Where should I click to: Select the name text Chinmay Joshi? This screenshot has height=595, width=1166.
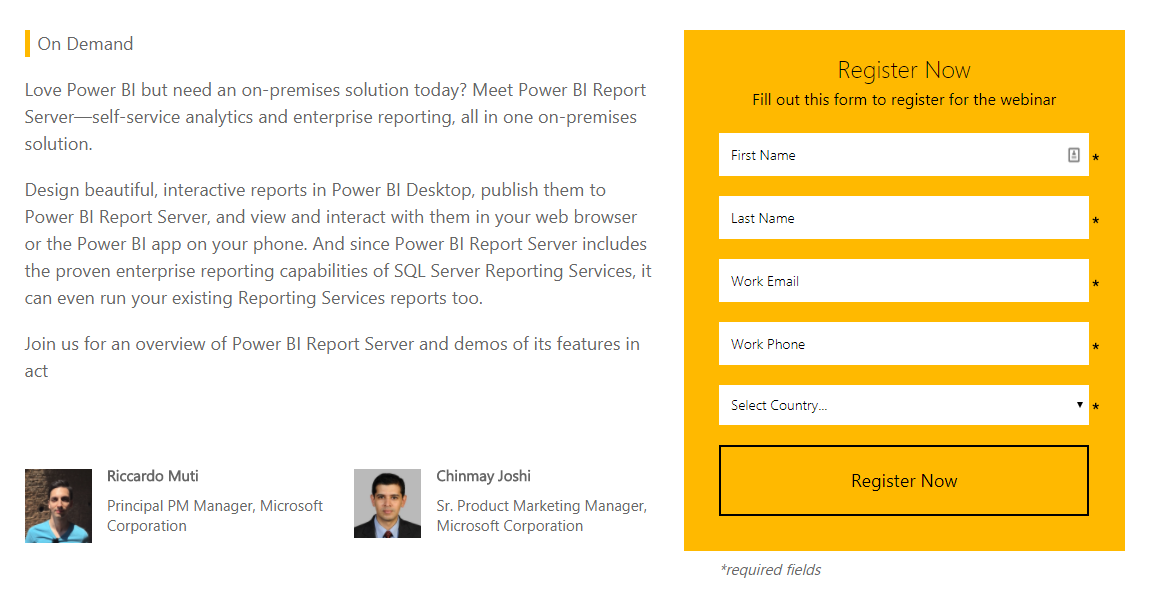(x=483, y=476)
